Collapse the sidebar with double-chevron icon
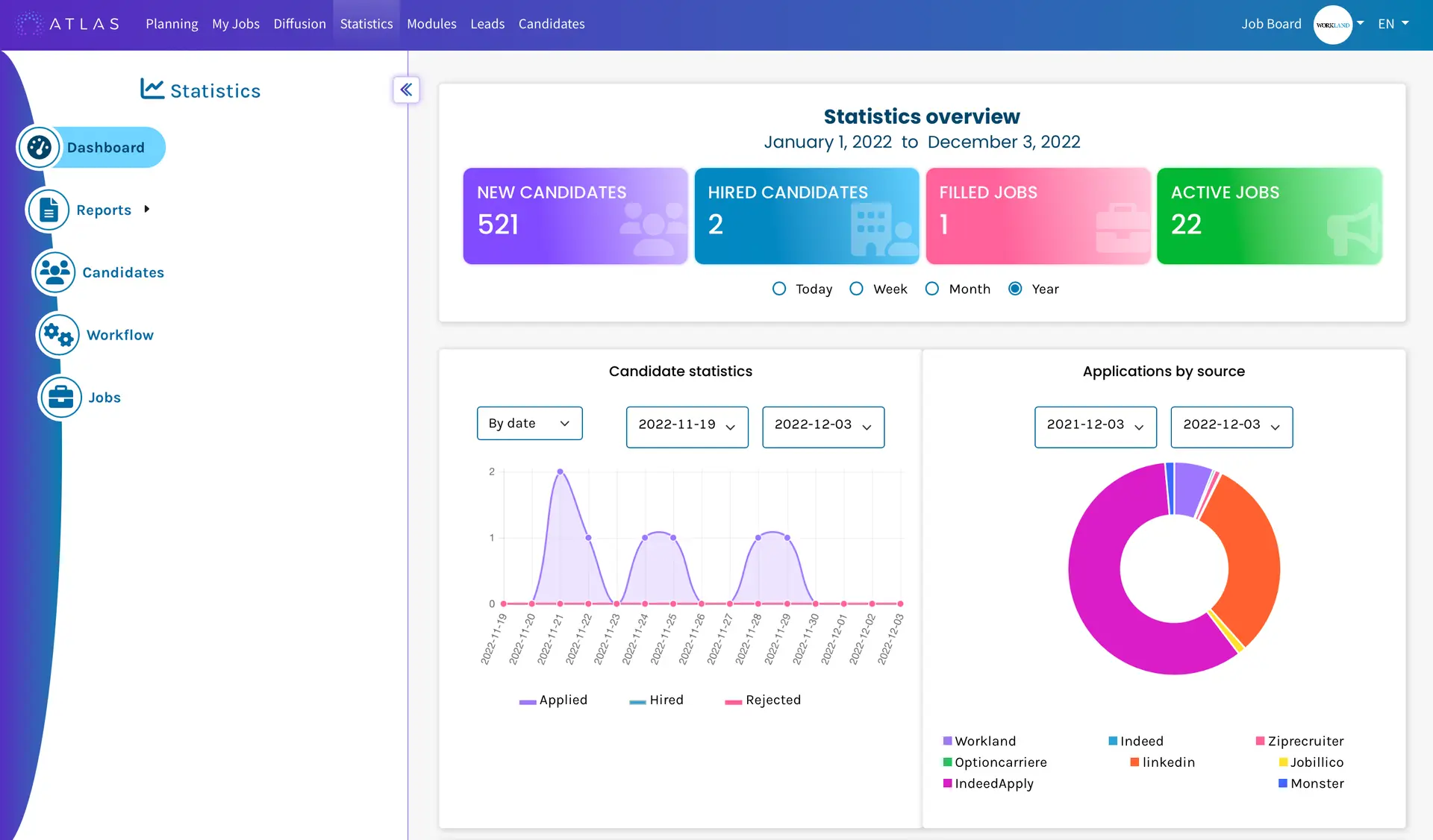The width and height of the screenshot is (1433, 840). point(406,90)
